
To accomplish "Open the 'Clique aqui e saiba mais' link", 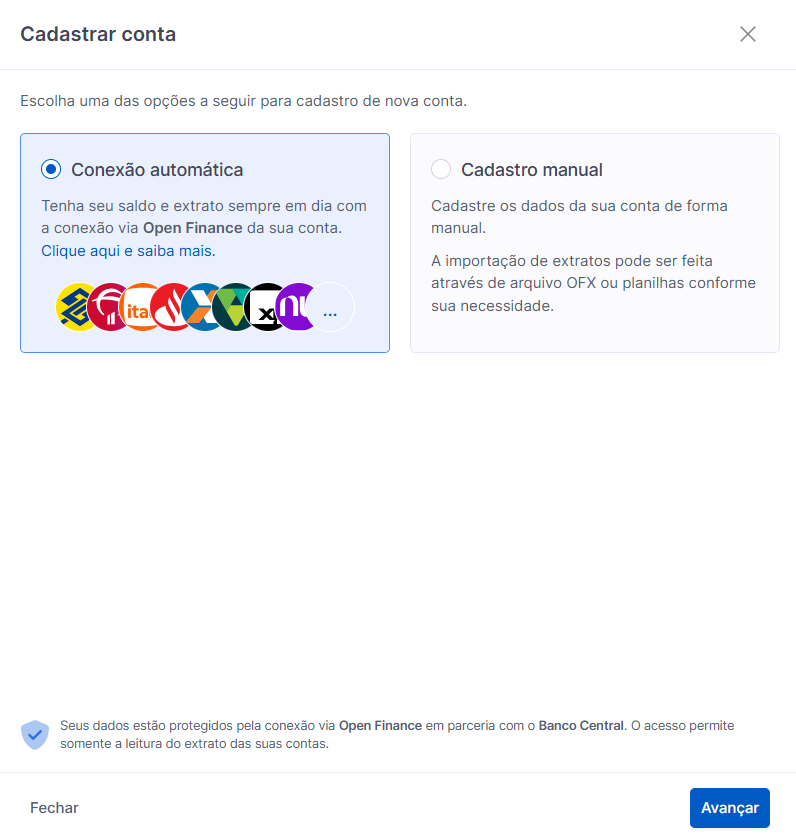I will [128, 251].
